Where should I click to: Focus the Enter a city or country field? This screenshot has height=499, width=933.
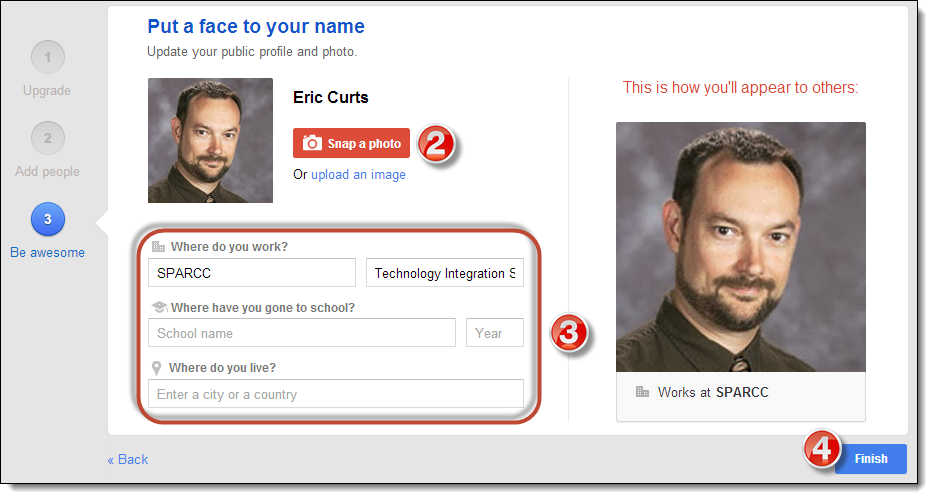coord(336,394)
